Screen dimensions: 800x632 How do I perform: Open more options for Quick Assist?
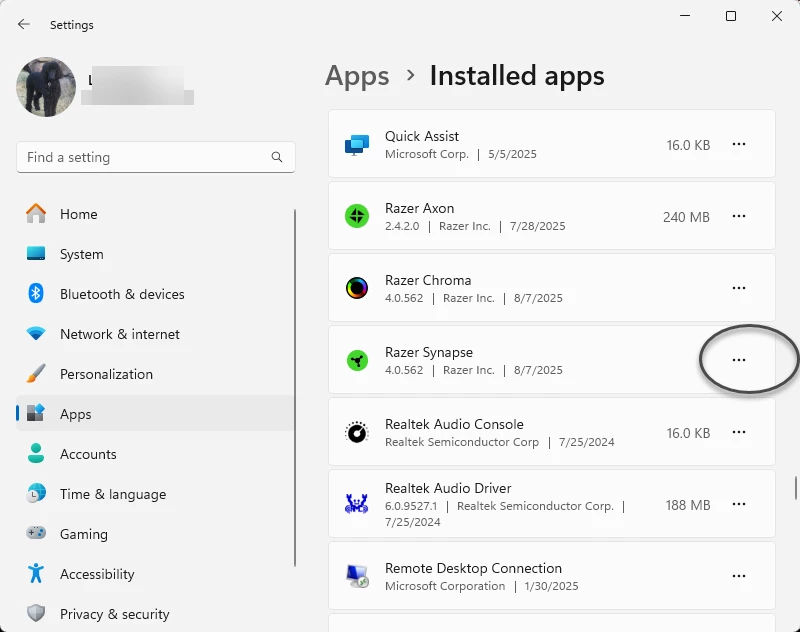pos(739,144)
